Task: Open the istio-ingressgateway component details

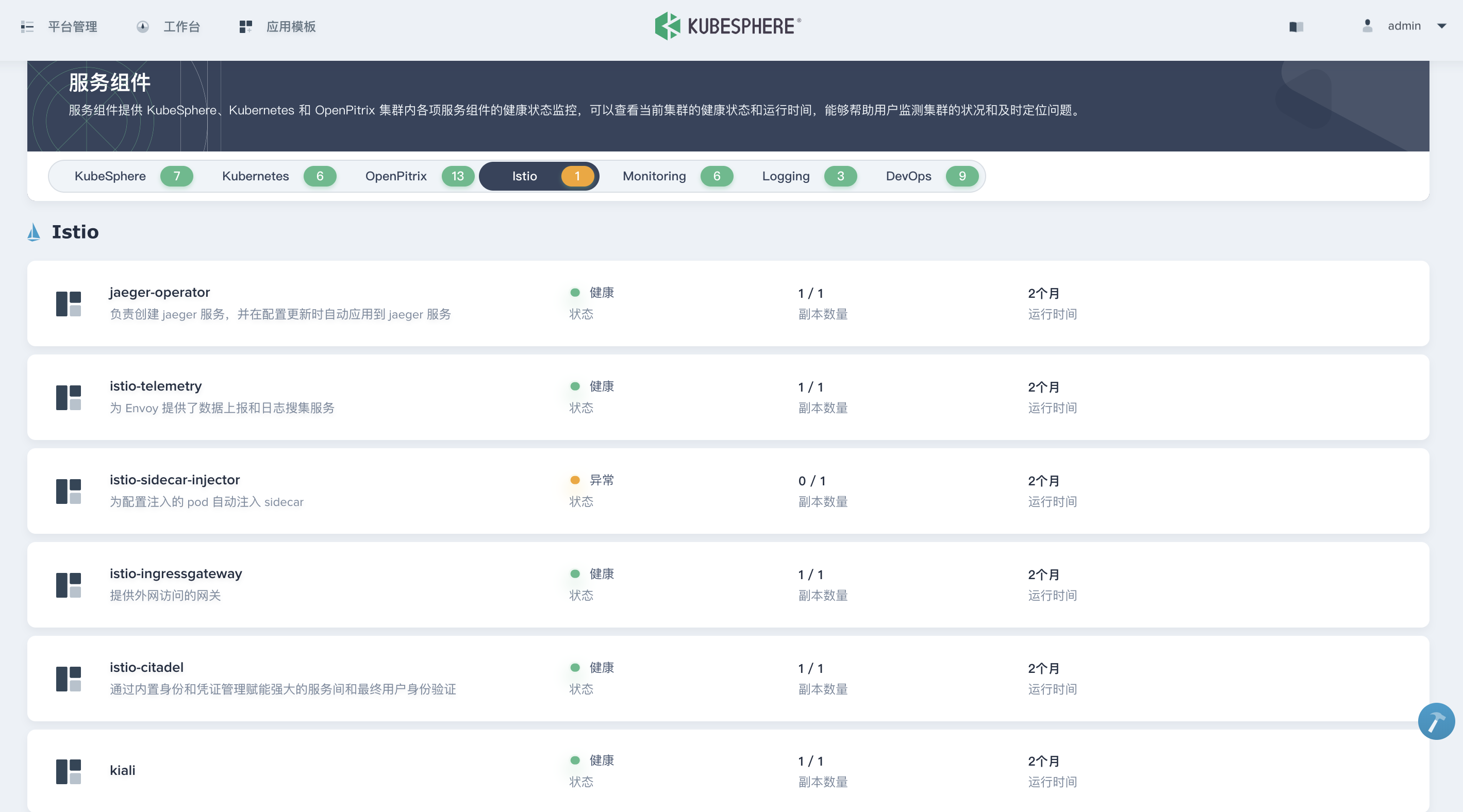Action: [x=176, y=573]
